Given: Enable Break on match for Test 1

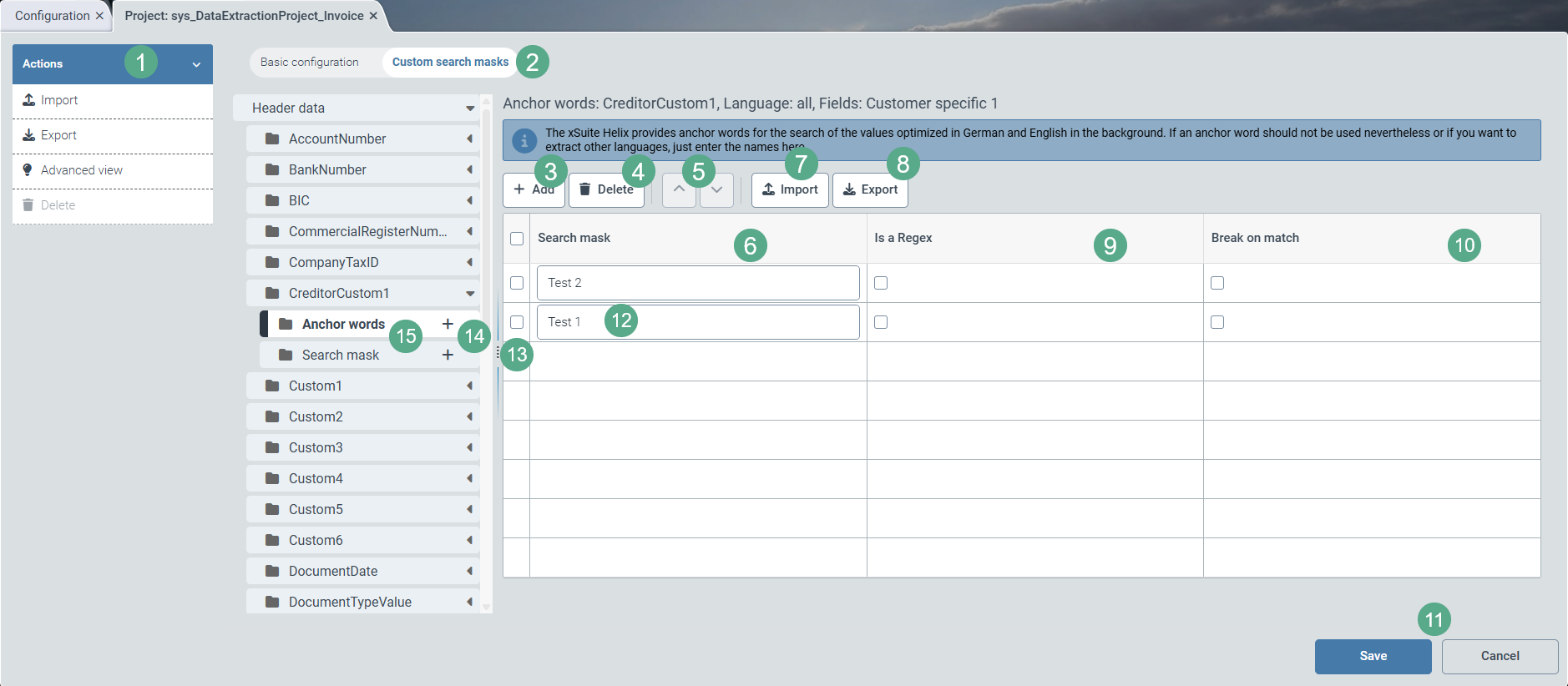Looking at the screenshot, I should coord(1217,322).
